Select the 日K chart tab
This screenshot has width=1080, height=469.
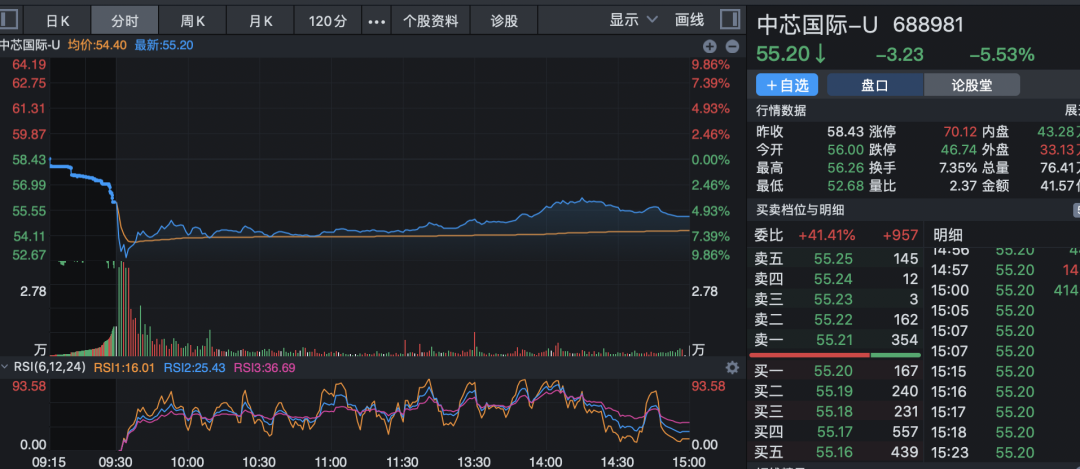point(58,20)
